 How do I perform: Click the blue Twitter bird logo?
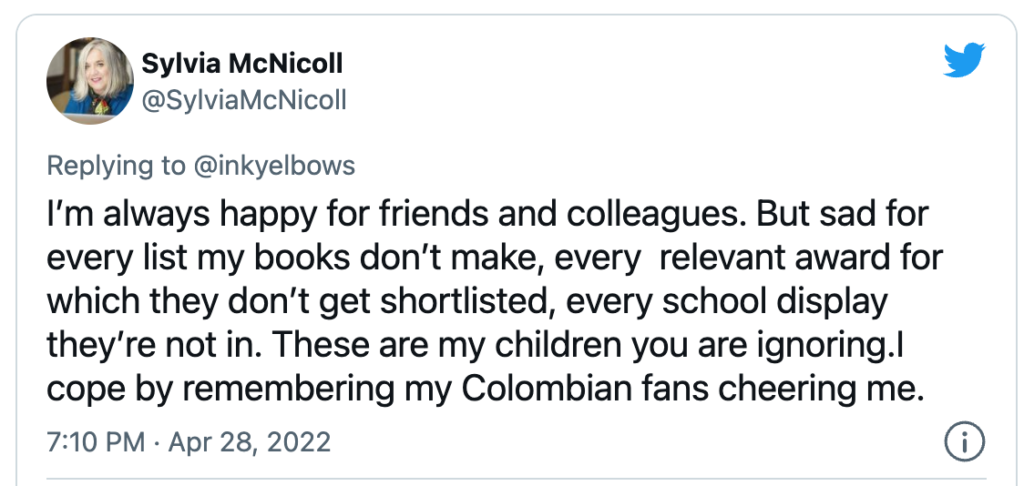tap(964, 60)
